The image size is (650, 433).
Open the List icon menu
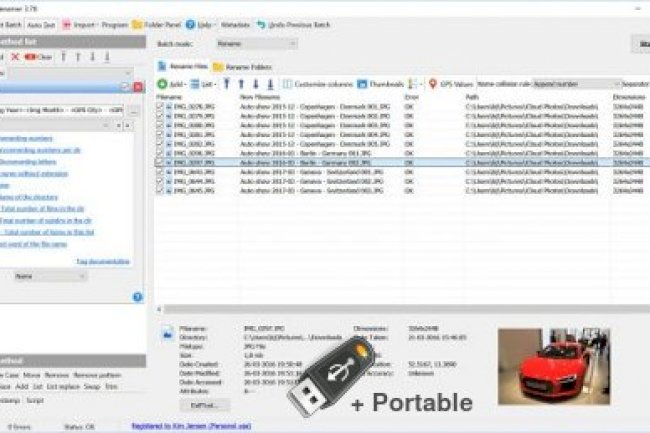(195, 84)
